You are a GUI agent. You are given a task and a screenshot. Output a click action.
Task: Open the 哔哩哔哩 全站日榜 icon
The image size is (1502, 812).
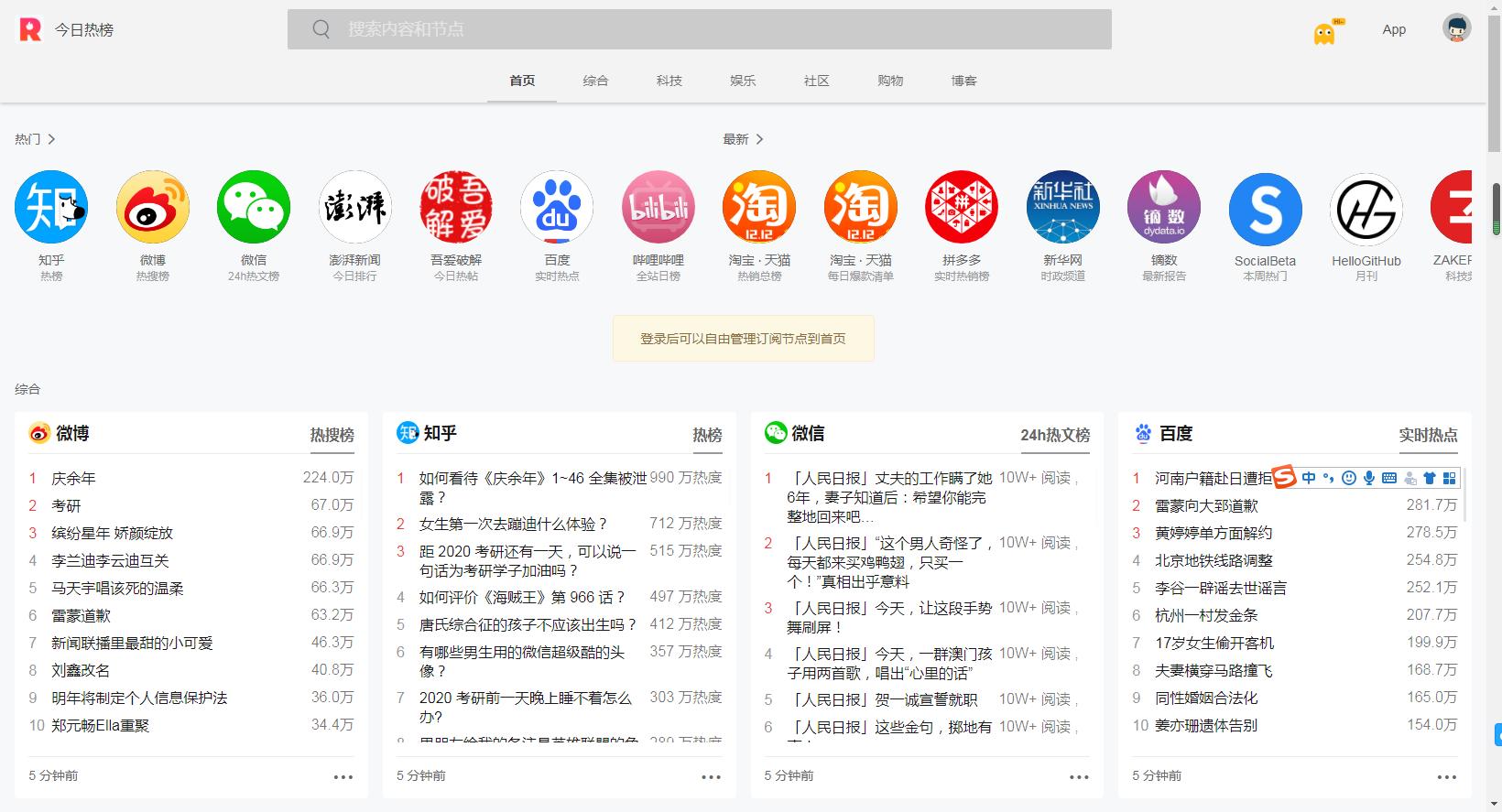coord(658,207)
